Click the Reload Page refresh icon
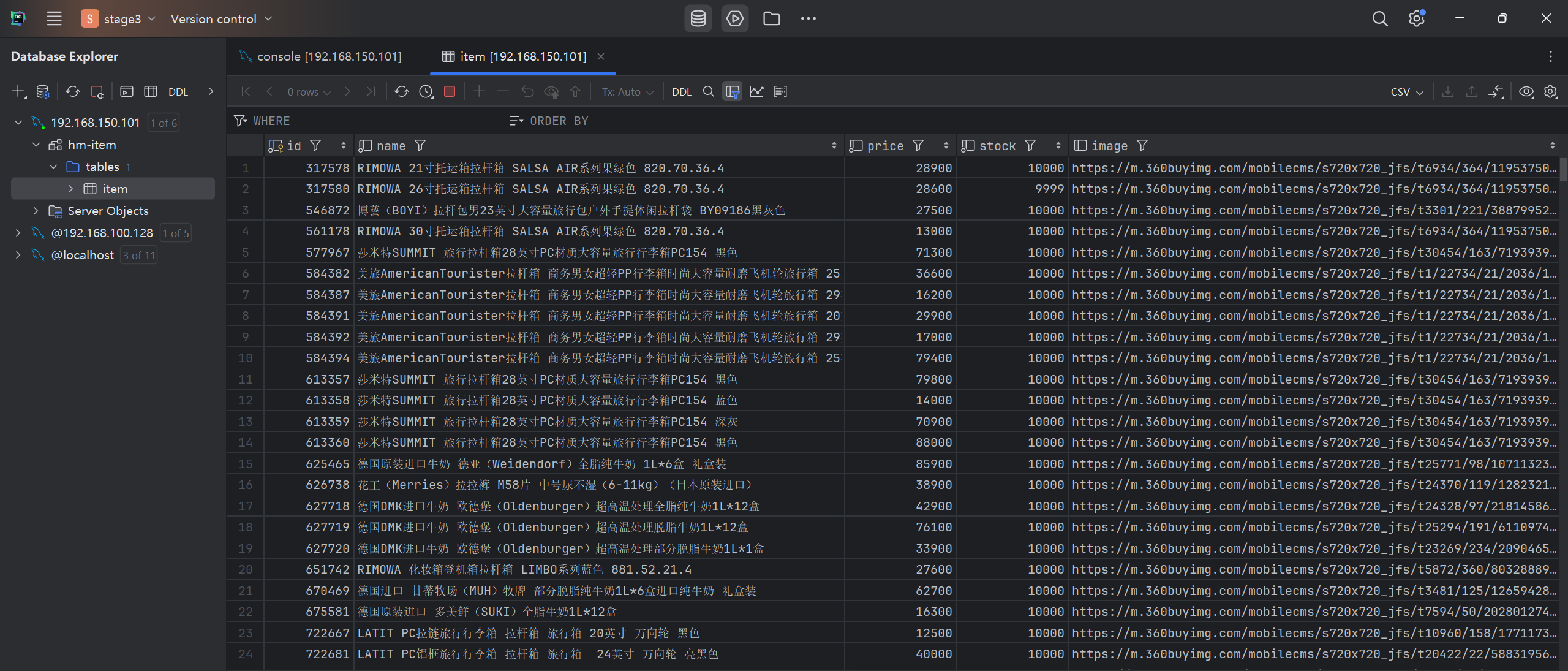Viewport: 1568px width, 671px height. pyautogui.click(x=401, y=92)
